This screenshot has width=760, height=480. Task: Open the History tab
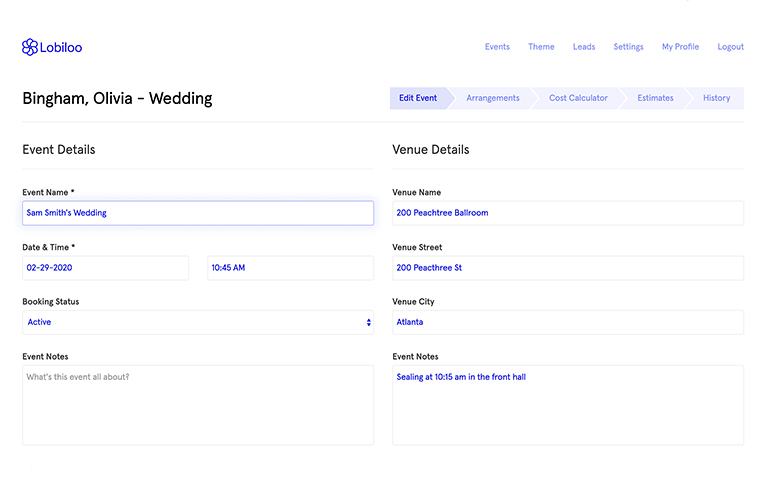pyautogui.click(x=716, y=98)
